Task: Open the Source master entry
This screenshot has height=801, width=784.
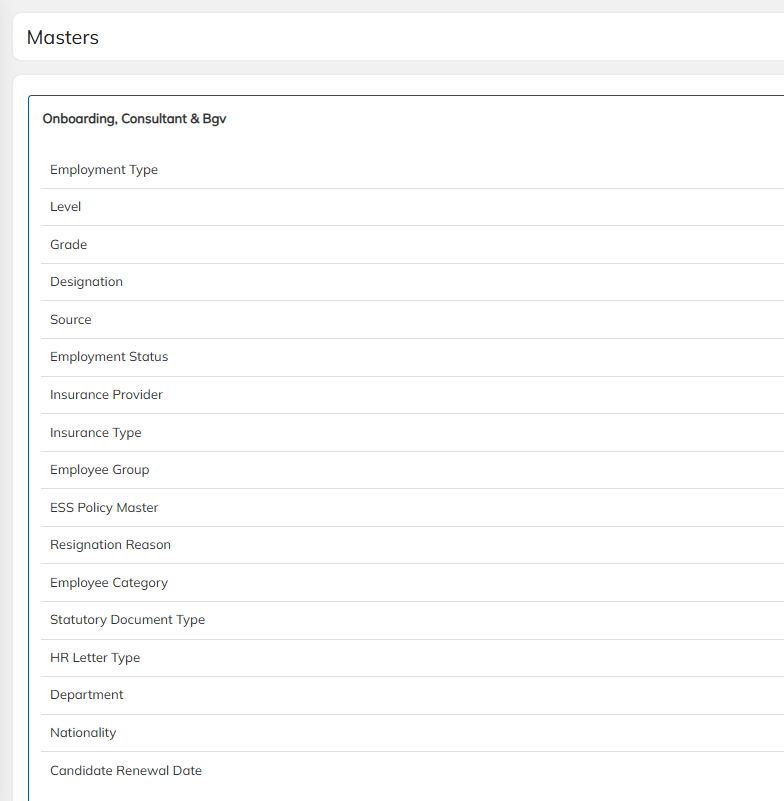Action: pyautogui.click(x=71, y=320)
